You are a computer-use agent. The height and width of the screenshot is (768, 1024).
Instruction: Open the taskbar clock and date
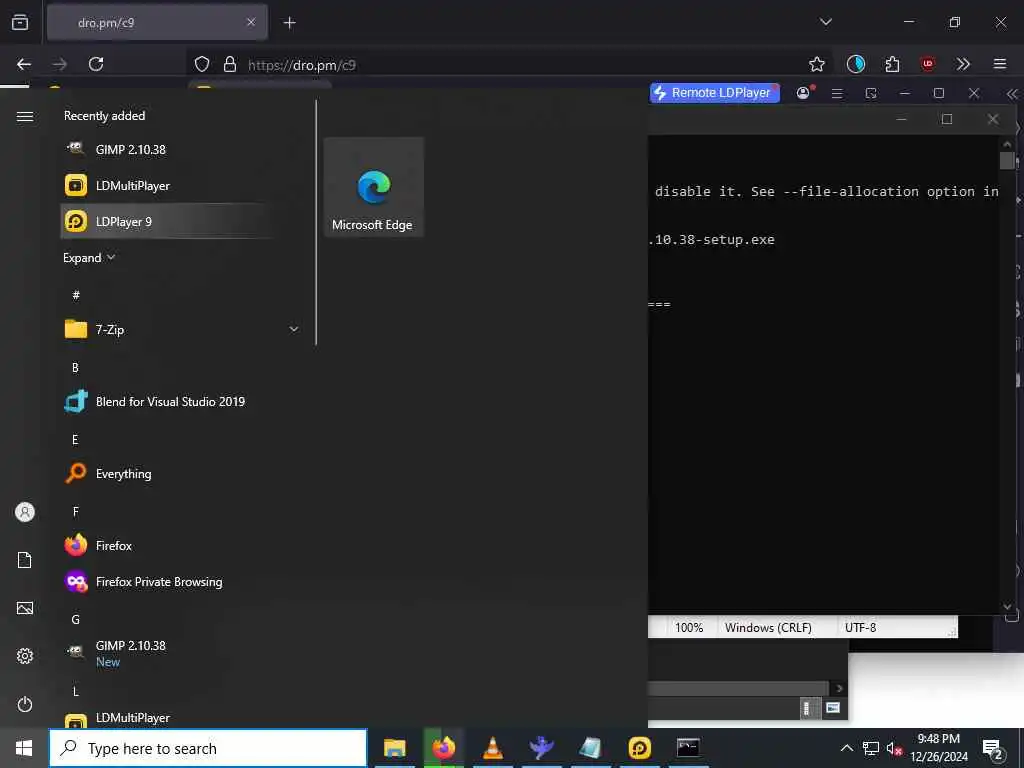[938, 748]
